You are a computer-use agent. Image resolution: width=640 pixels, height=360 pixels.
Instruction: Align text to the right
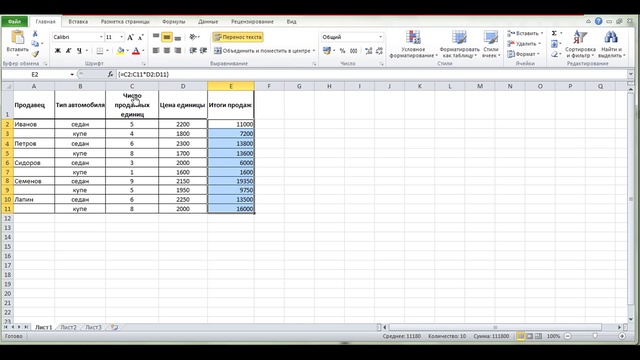178,51
